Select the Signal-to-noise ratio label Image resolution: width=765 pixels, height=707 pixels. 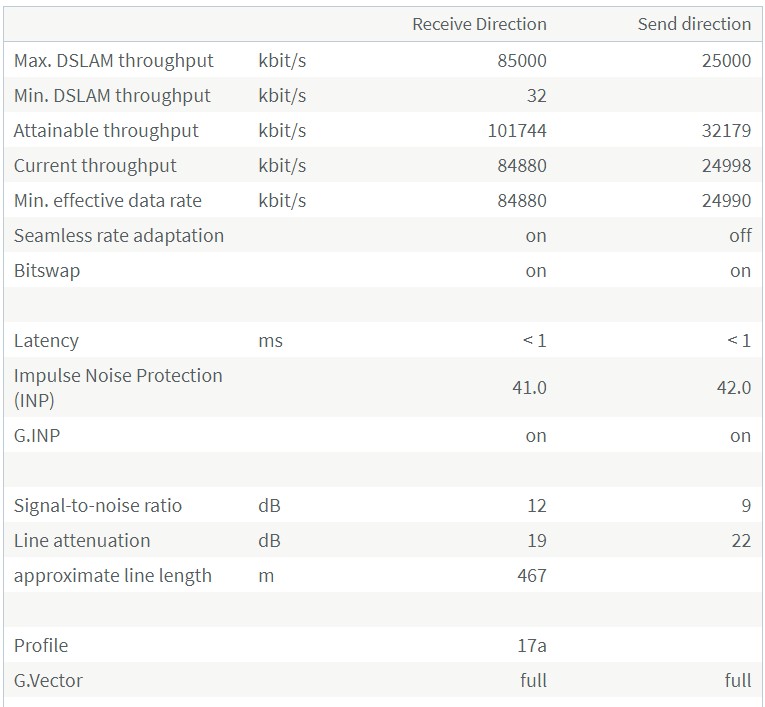(98, 506)
